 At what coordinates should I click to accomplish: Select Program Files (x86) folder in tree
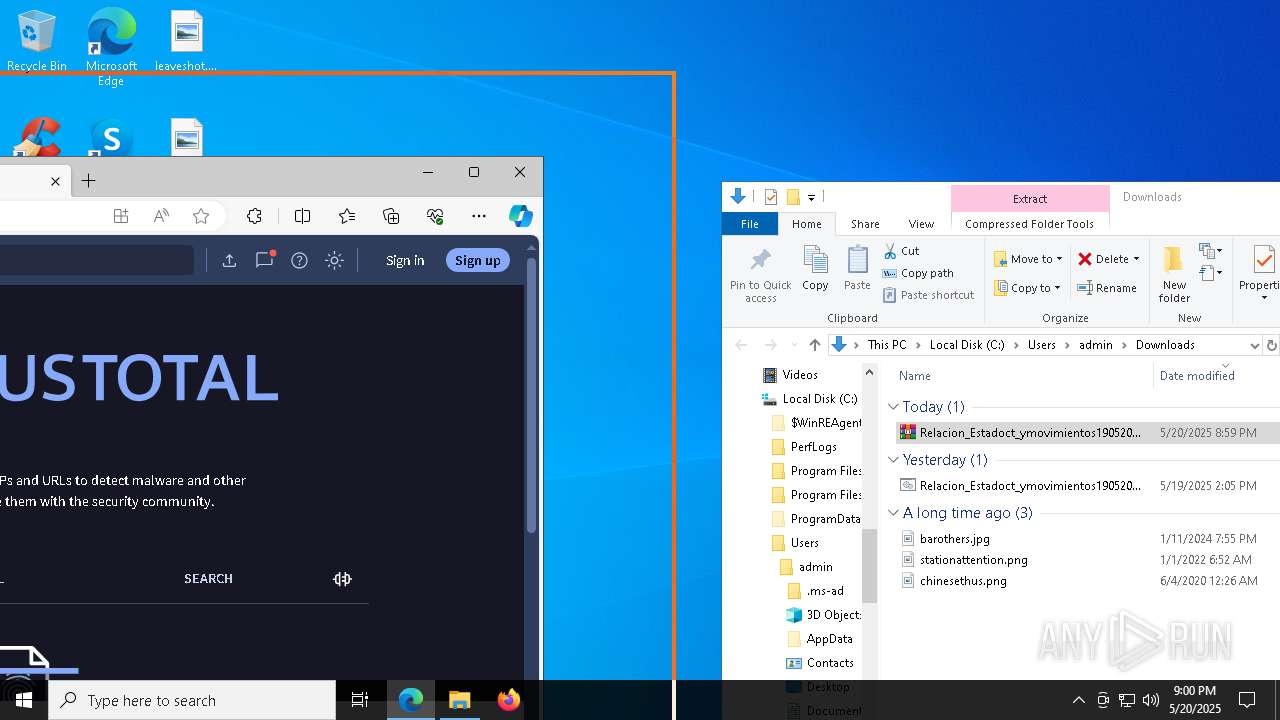click(x=817, y=495)
